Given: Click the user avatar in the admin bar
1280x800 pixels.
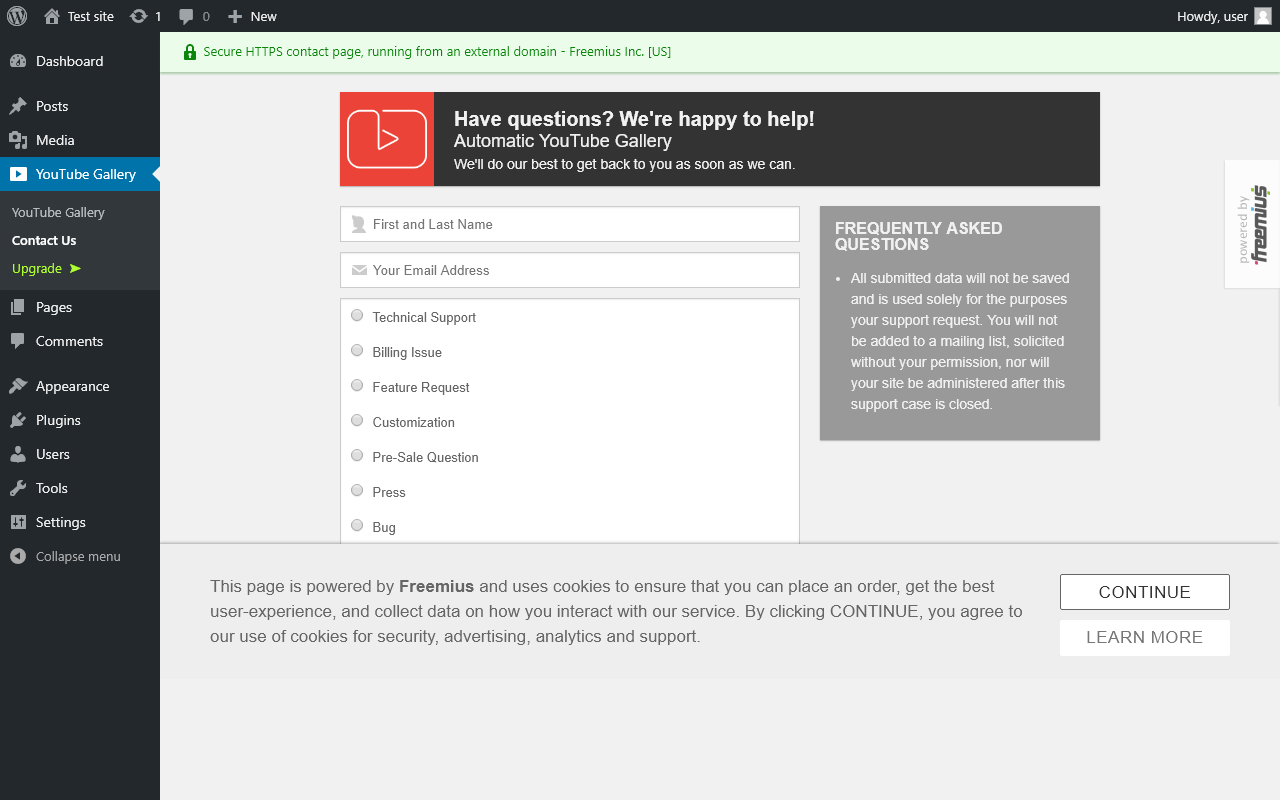Looking at the screenshot, I should pos(1263,16).
